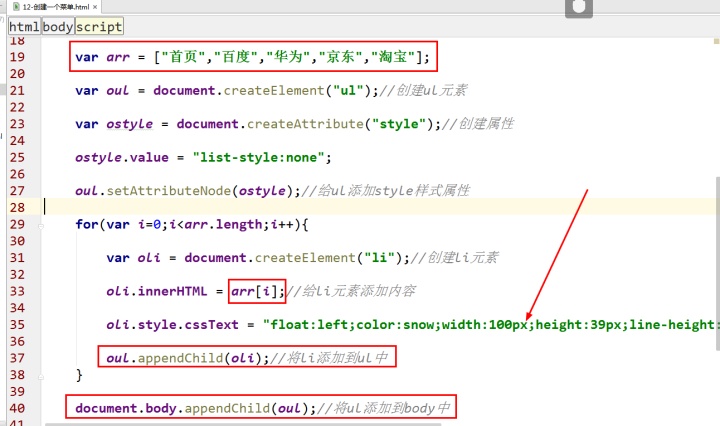This screenshot has height=426, width=720.
Task: Click the "ul" string on line 21
Action: click(x=348, y=90)
